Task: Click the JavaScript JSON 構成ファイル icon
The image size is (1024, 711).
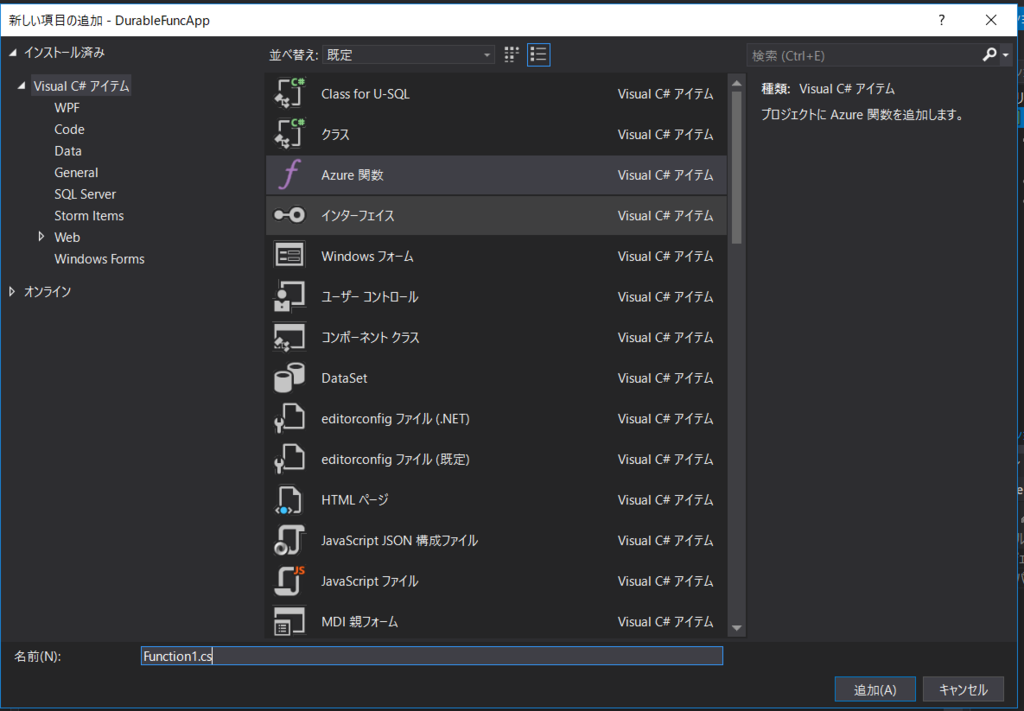Action: (289, 540)
